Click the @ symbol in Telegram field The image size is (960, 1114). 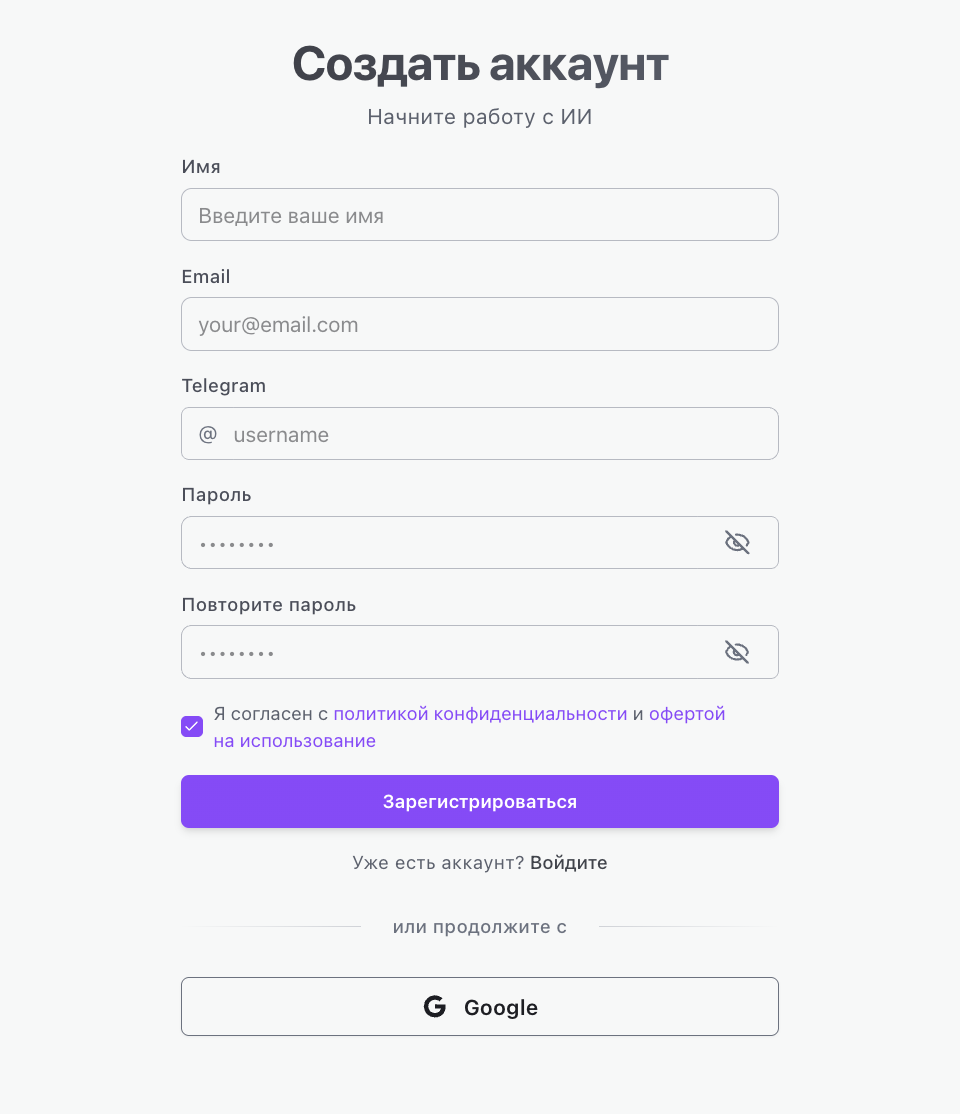(208, 434)
